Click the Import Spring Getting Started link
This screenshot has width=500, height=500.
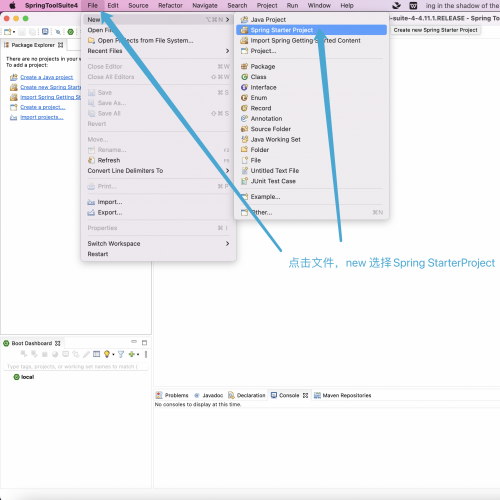(51, 97)
